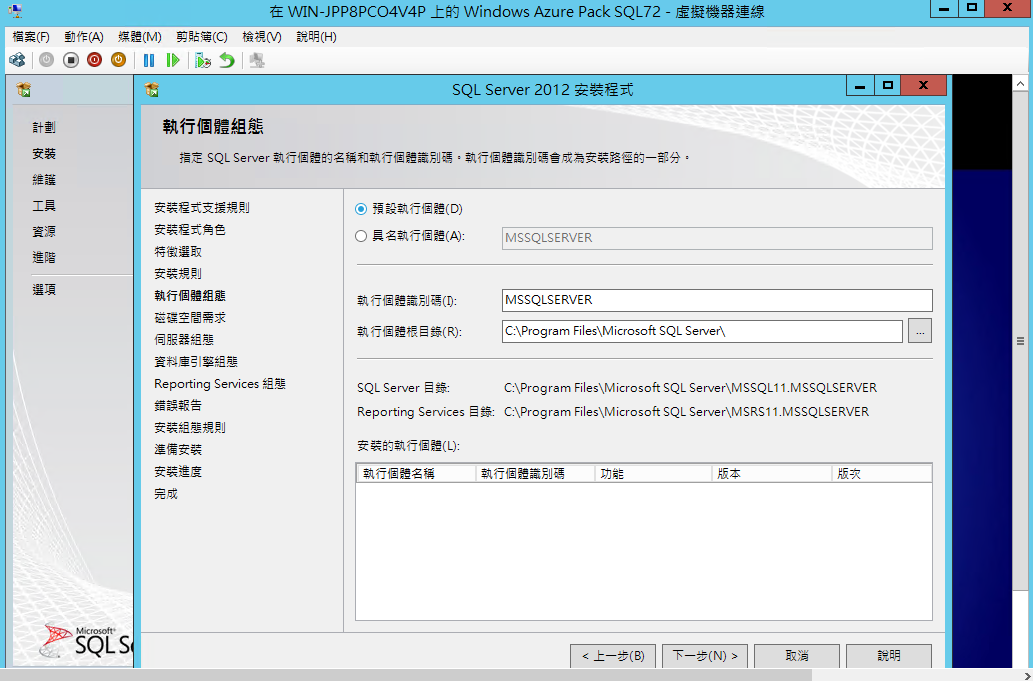Click the Ctrl+Alt+Del toolbar icon

[x=17, y=61]
